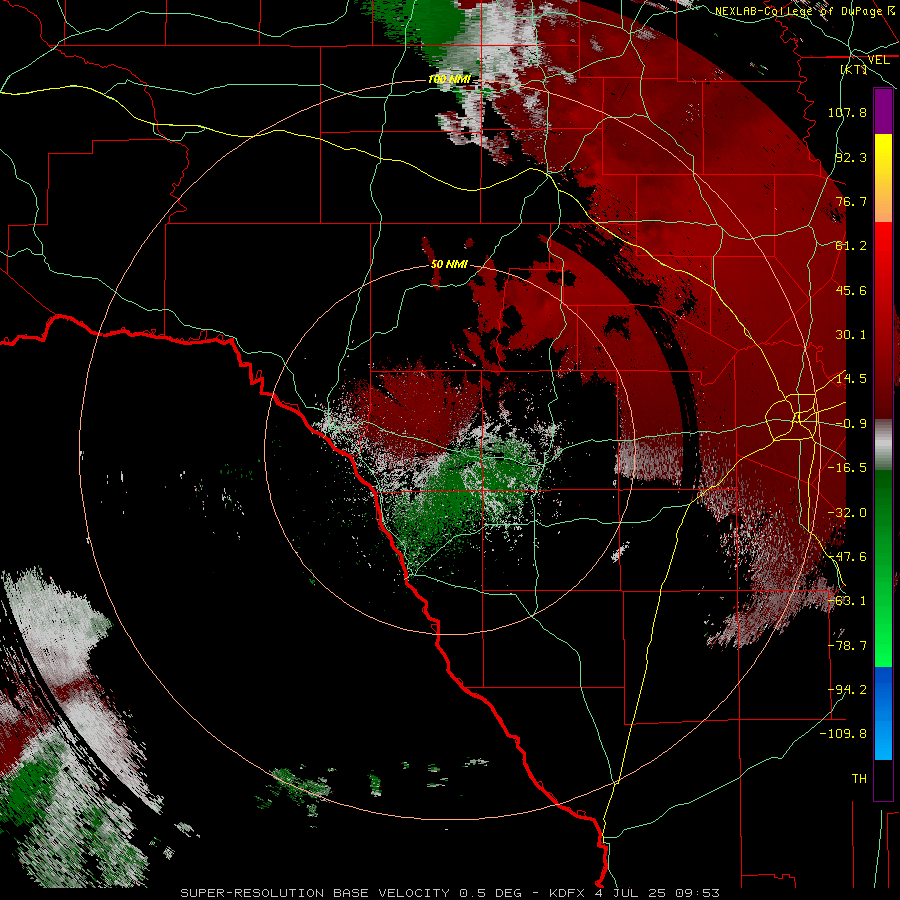Viewport: 900px width, 900px height.
Task: Click the 30.1 velocity scale value
Action: (851, 335)
